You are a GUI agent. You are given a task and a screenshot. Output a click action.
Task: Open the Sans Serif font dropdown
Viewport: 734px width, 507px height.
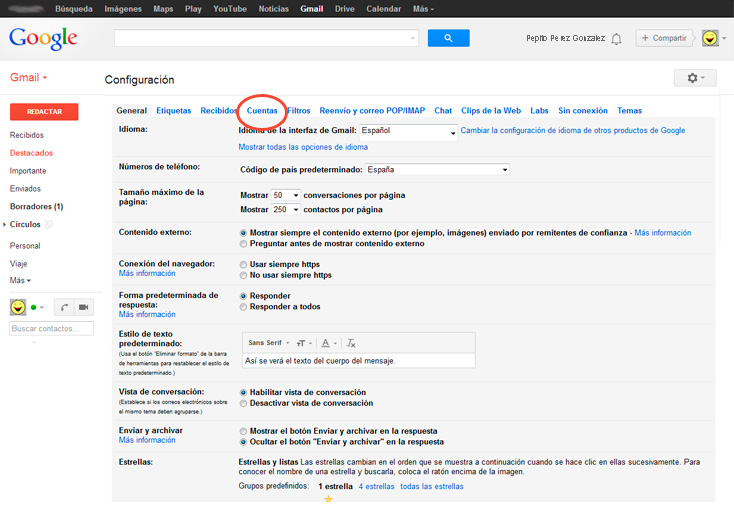(x=269, y=343)
